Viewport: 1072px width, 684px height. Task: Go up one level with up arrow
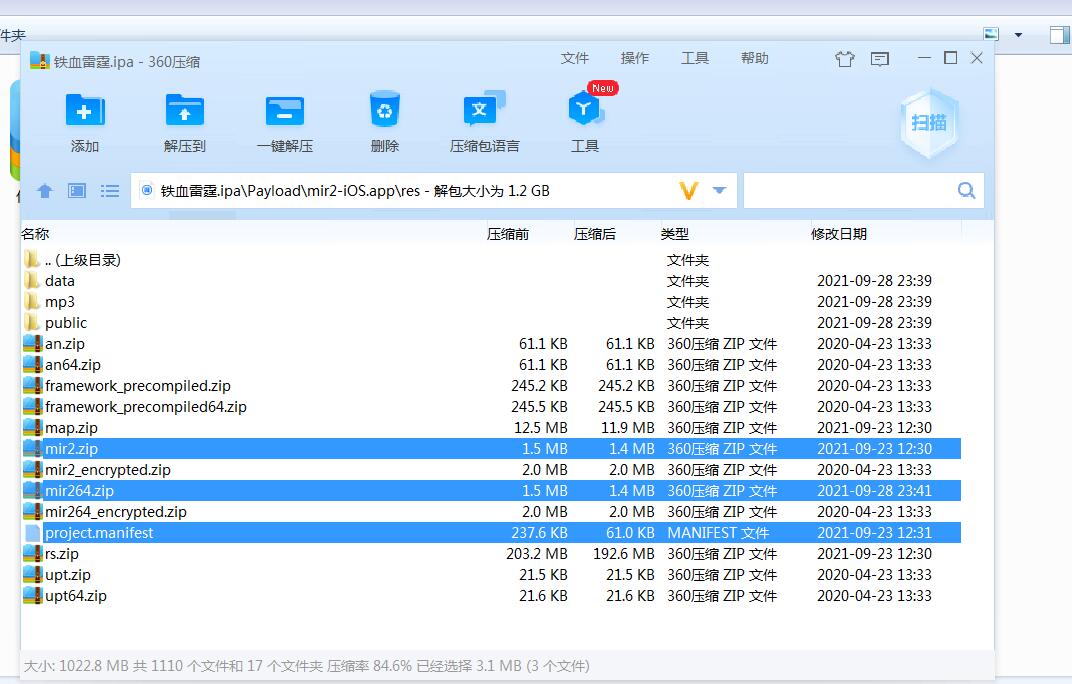(x=44, y=191)
